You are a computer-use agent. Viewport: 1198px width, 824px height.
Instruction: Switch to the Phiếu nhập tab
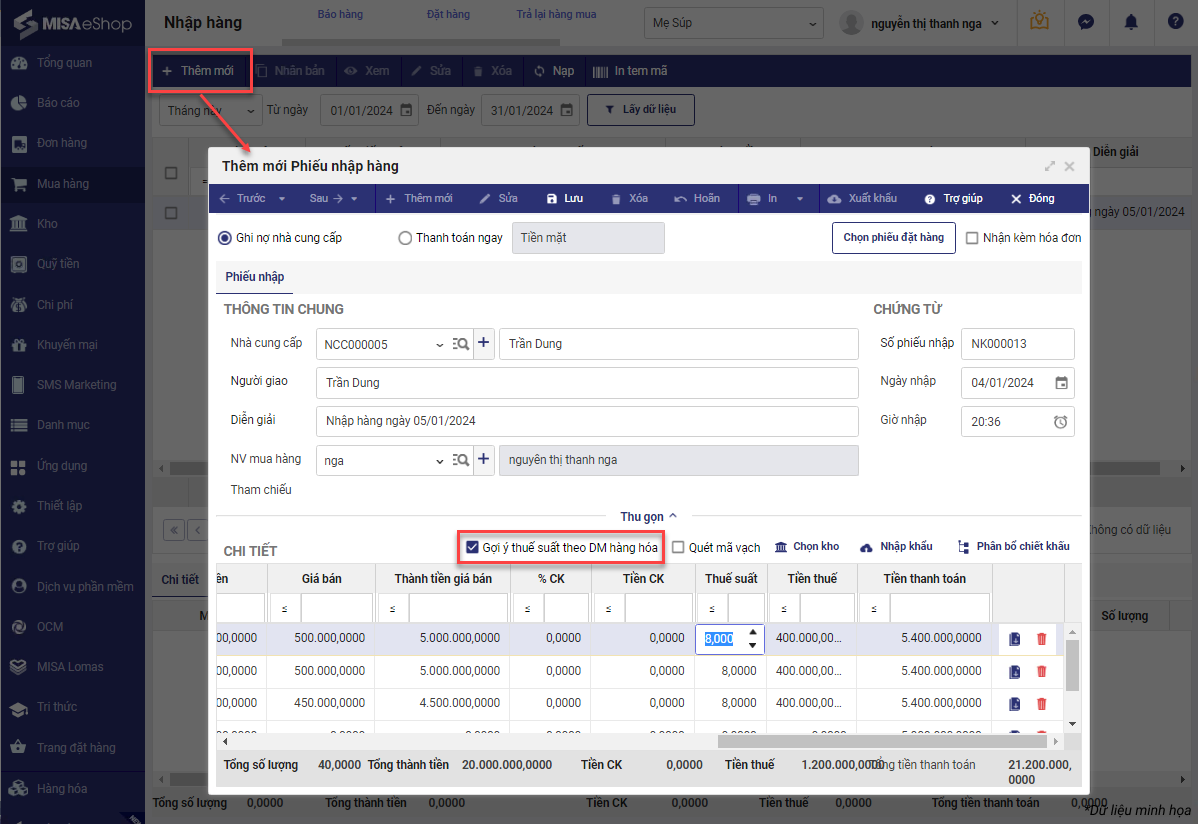coord(254,277)
